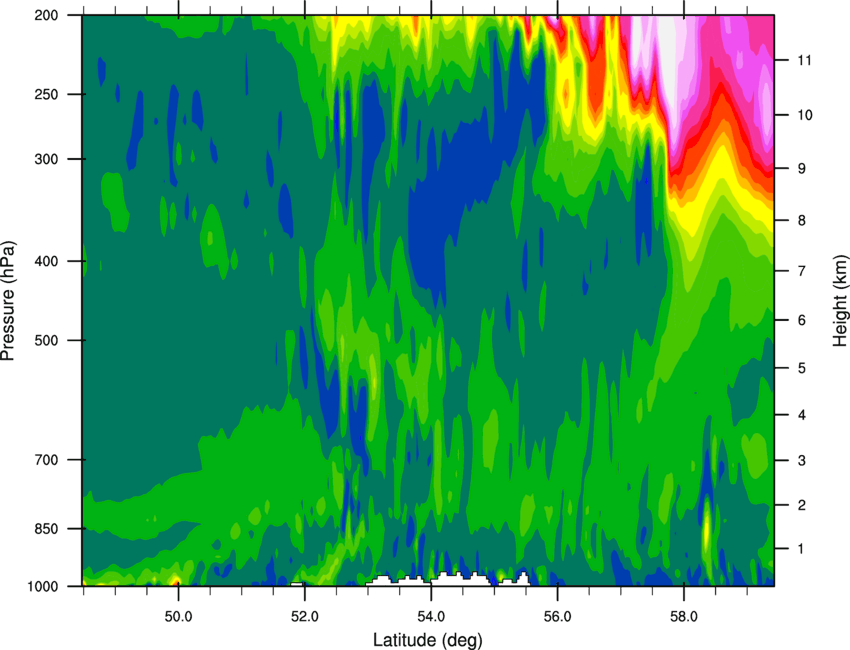
Task: Click the 1 km height label
Action: [x=801, y=549]
